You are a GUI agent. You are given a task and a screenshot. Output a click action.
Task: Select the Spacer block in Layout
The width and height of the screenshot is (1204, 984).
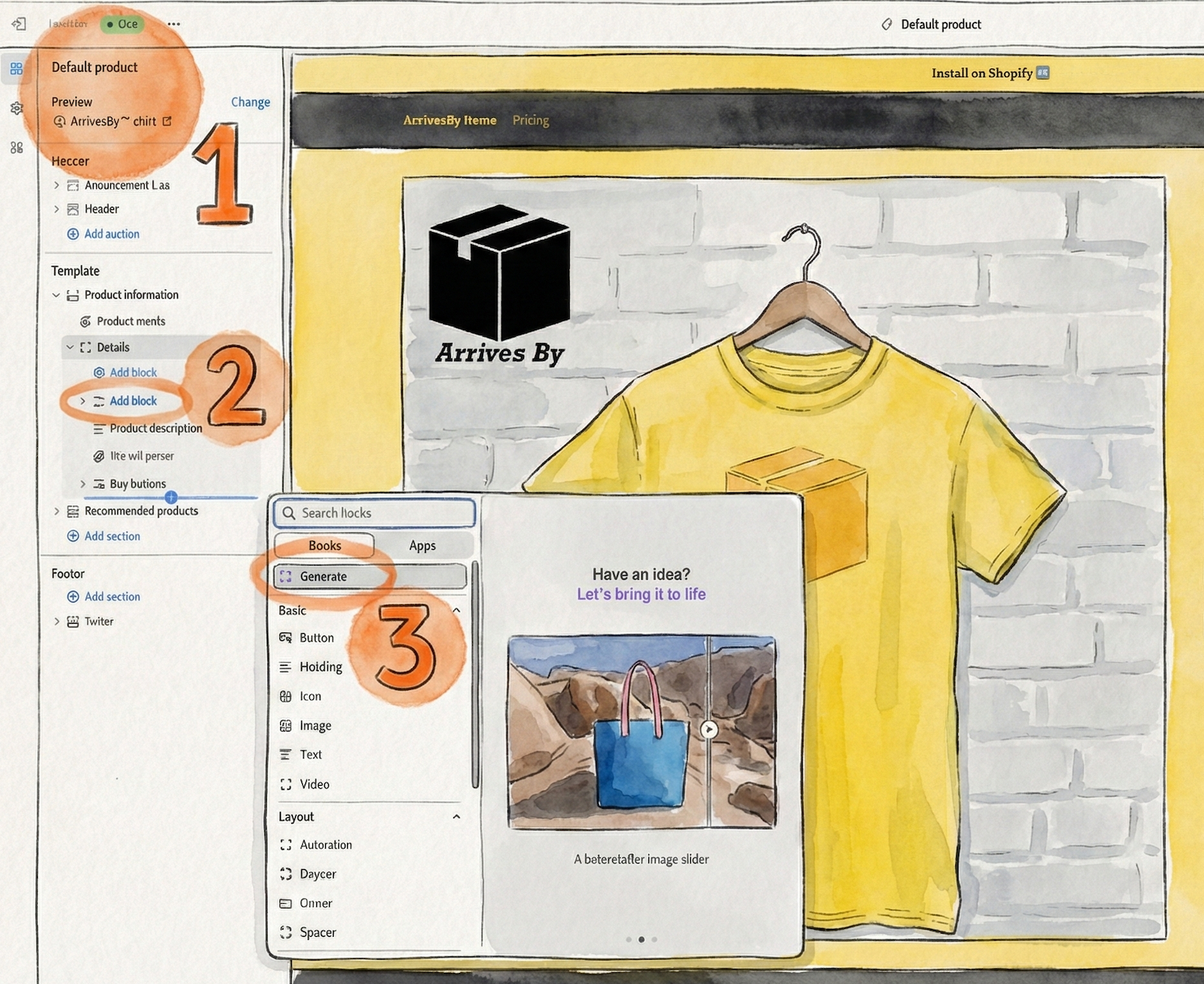click(286, 932)
